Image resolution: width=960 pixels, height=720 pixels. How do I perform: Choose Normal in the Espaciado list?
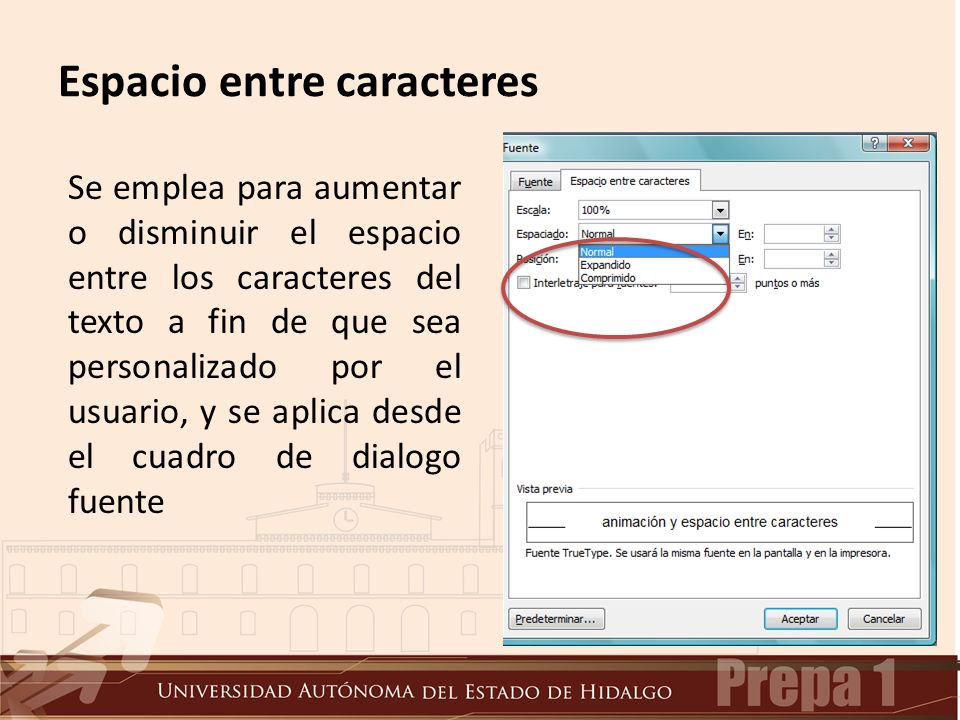653,252
